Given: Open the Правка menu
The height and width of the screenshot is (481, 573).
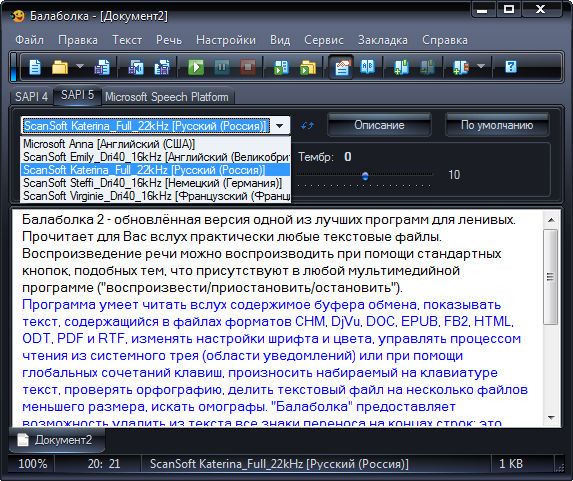Looking at the screenshot, I should pyautogui.click(x=78, y=40).
